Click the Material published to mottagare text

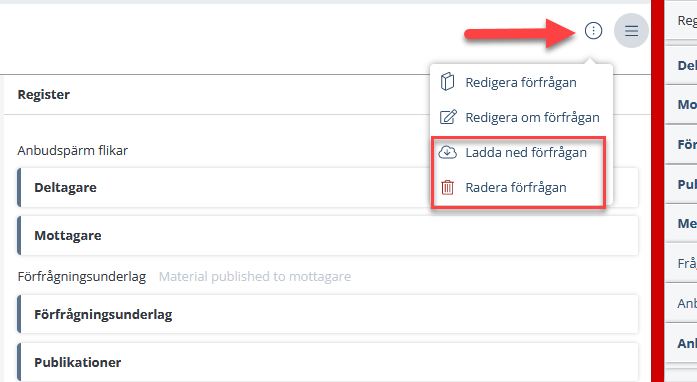click(x=255, y=277)
